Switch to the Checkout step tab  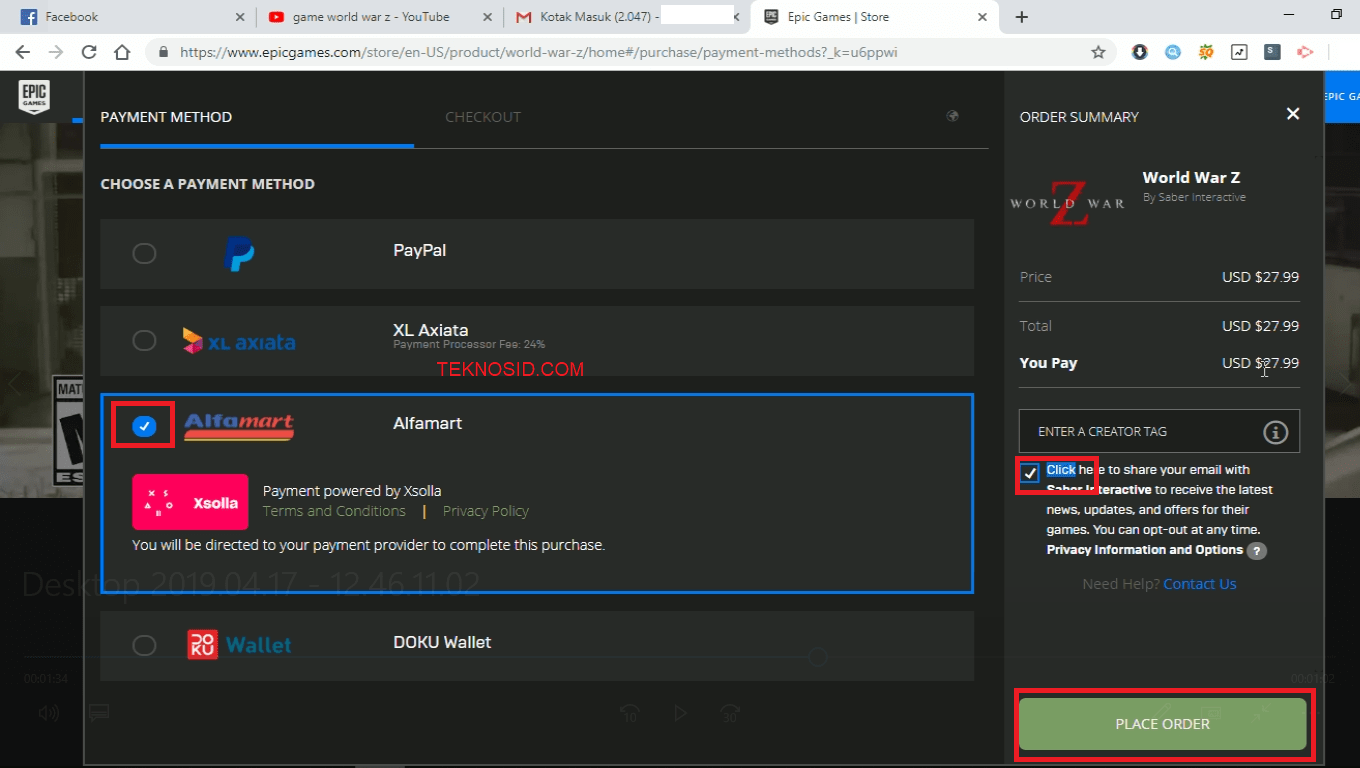point(483,117)
